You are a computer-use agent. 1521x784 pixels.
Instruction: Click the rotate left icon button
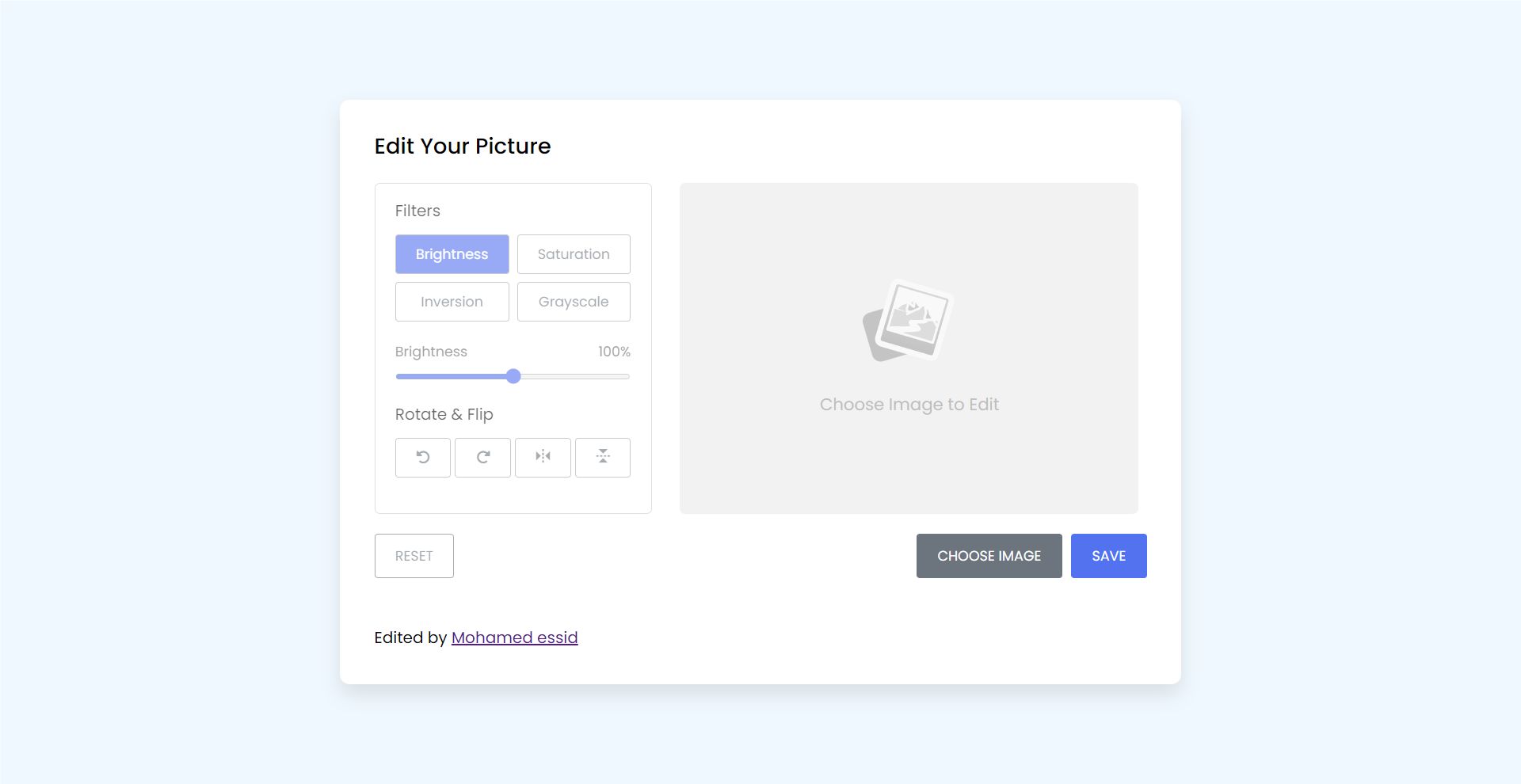[423, 458]
